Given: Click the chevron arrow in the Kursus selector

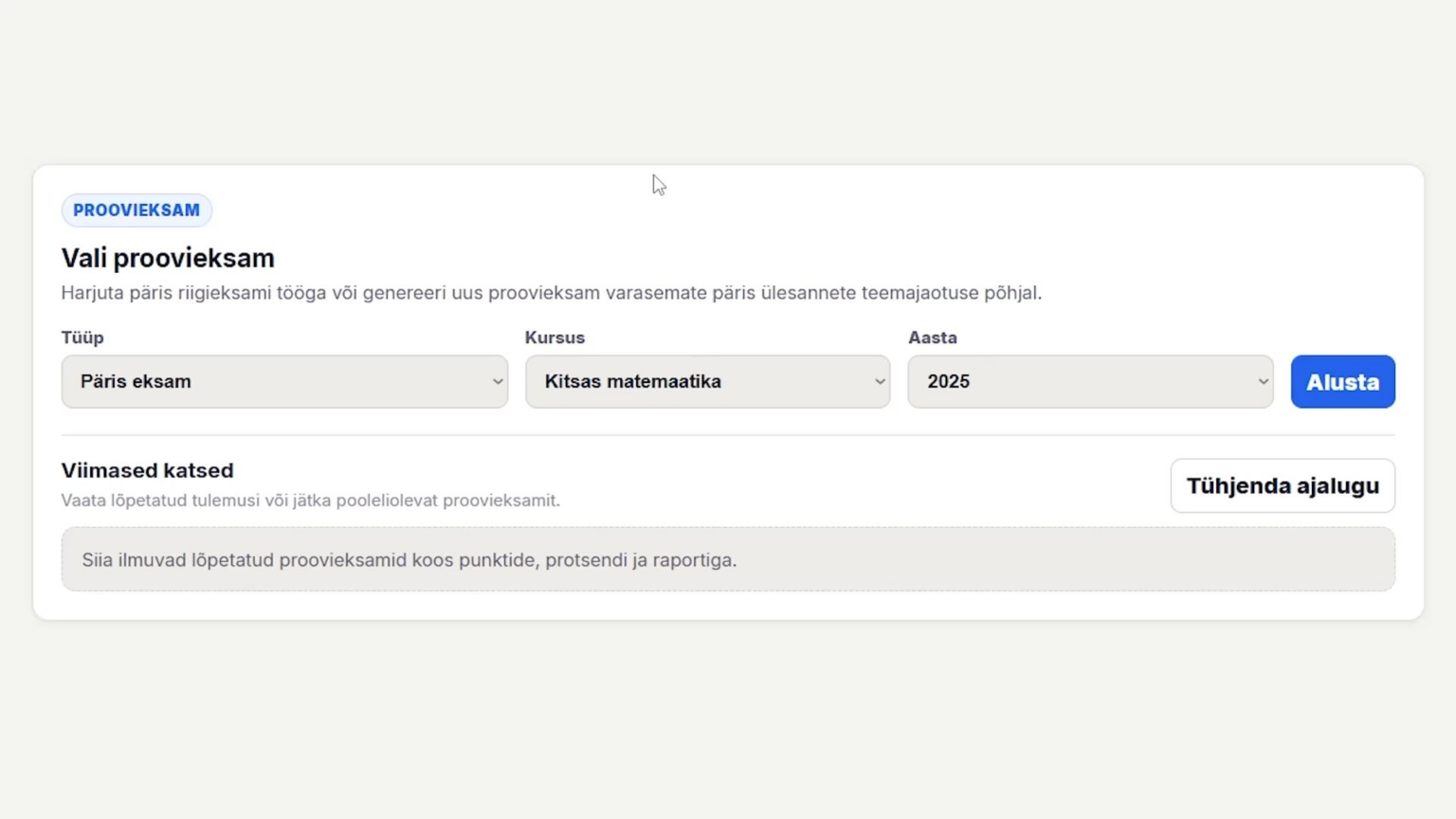Looking at the screenshot, I should (x=880, y=382).
